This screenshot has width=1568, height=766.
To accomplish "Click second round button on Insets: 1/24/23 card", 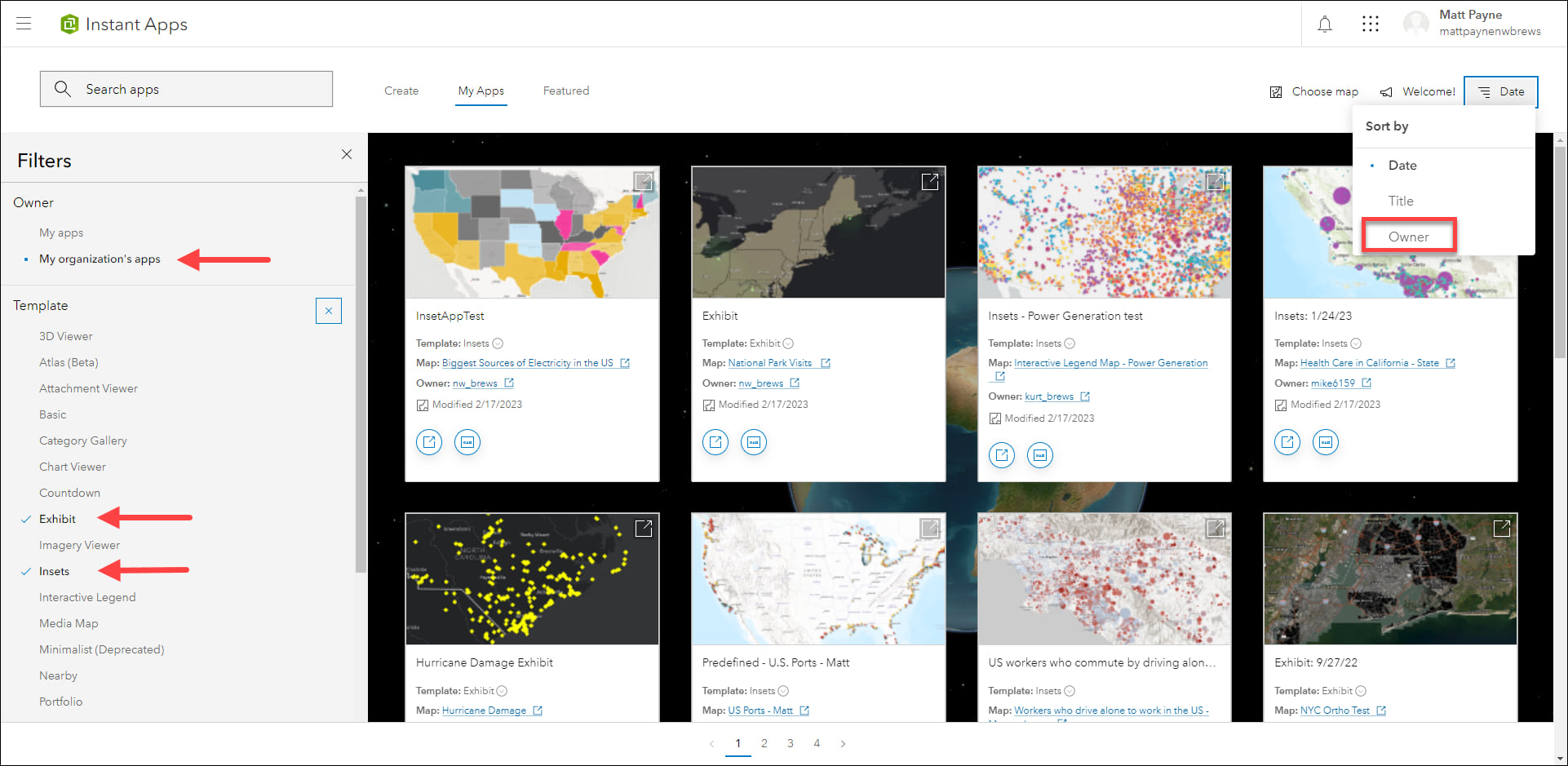I will [x=1326, y=442].
